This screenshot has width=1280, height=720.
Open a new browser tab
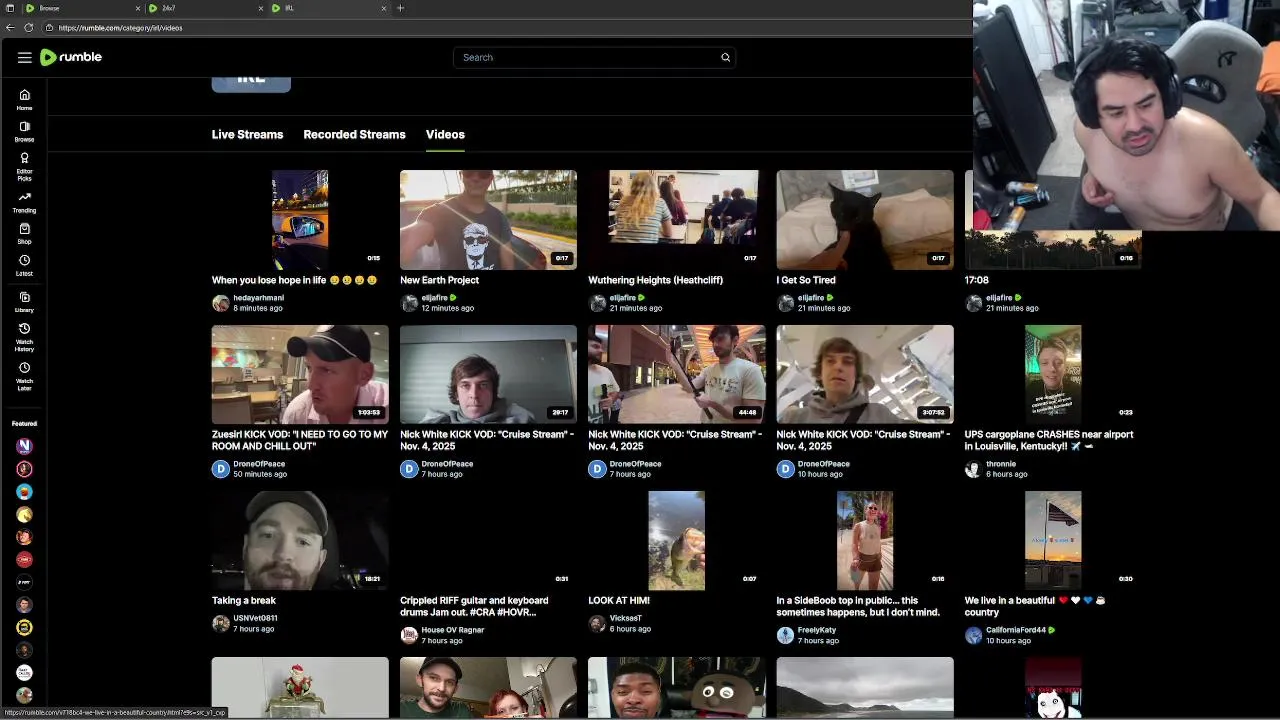400,8
